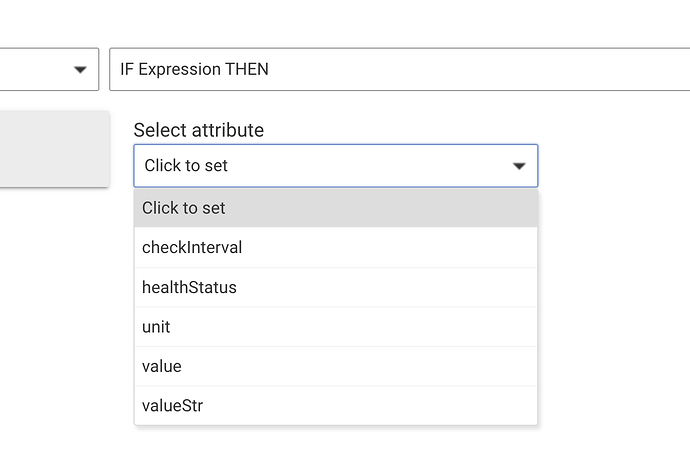Pick valueStr from the attribute list
The height and width of the screenshot is (455, 690).
click(336, 405)
